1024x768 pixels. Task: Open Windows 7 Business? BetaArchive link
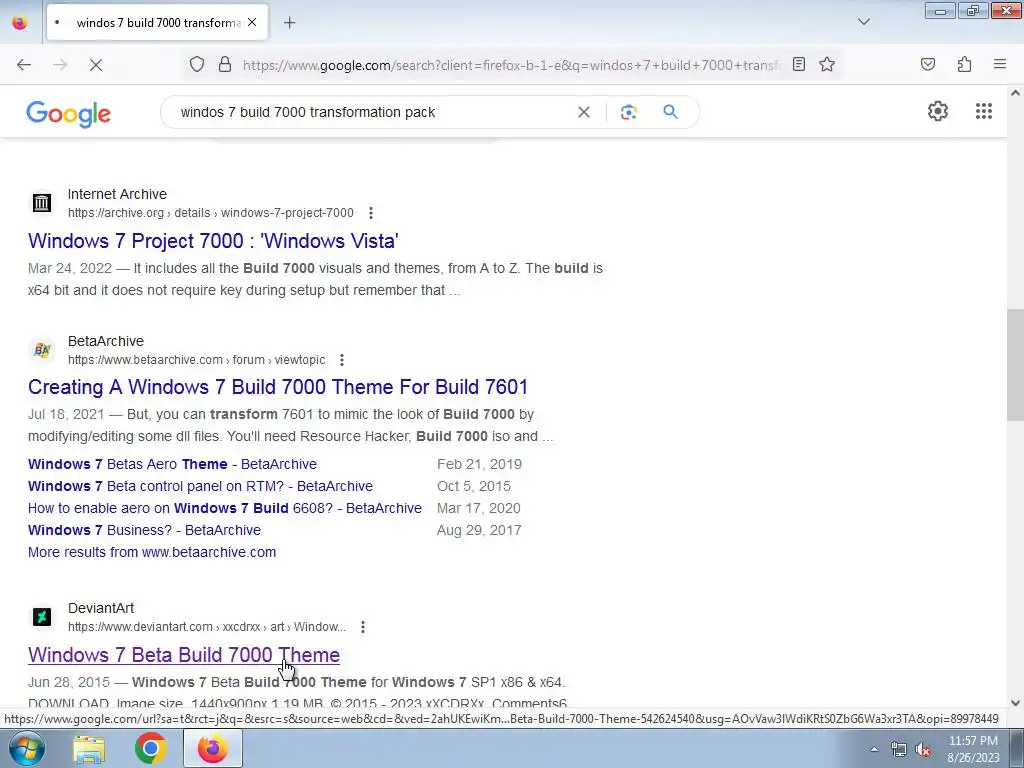[x=144, y=530]
